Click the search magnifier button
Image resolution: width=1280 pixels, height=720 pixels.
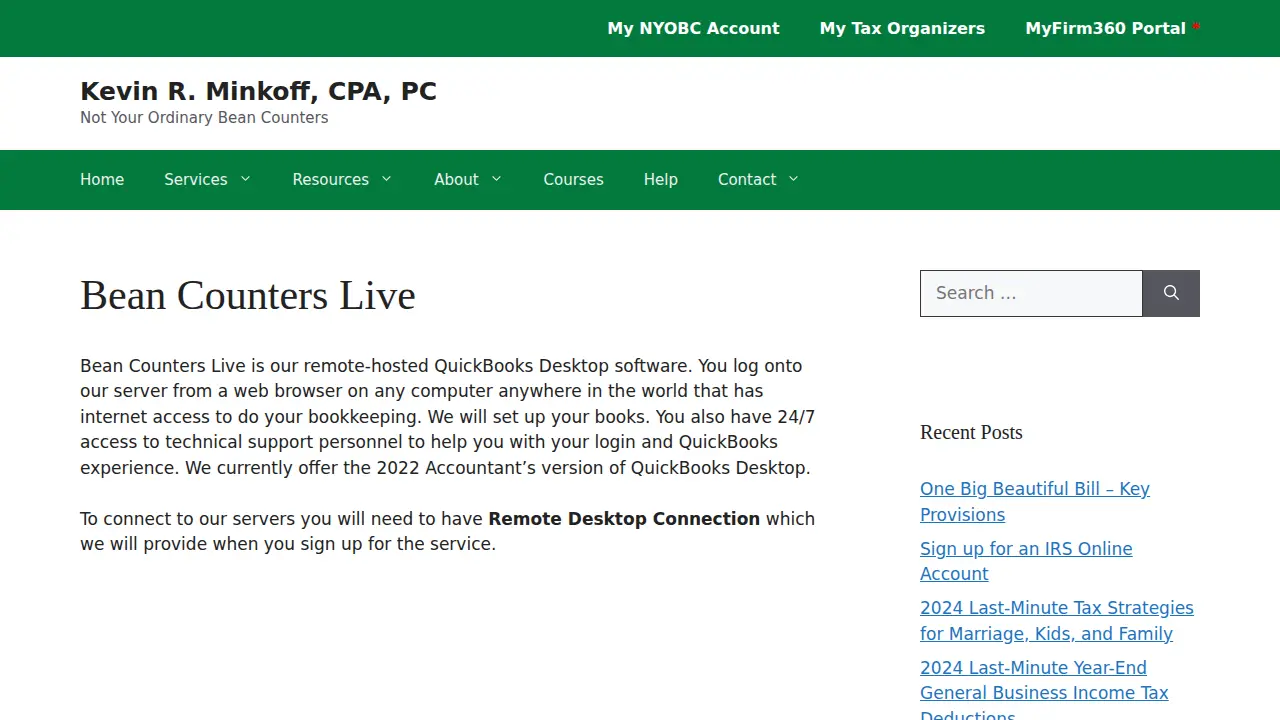click(1171, 293)
